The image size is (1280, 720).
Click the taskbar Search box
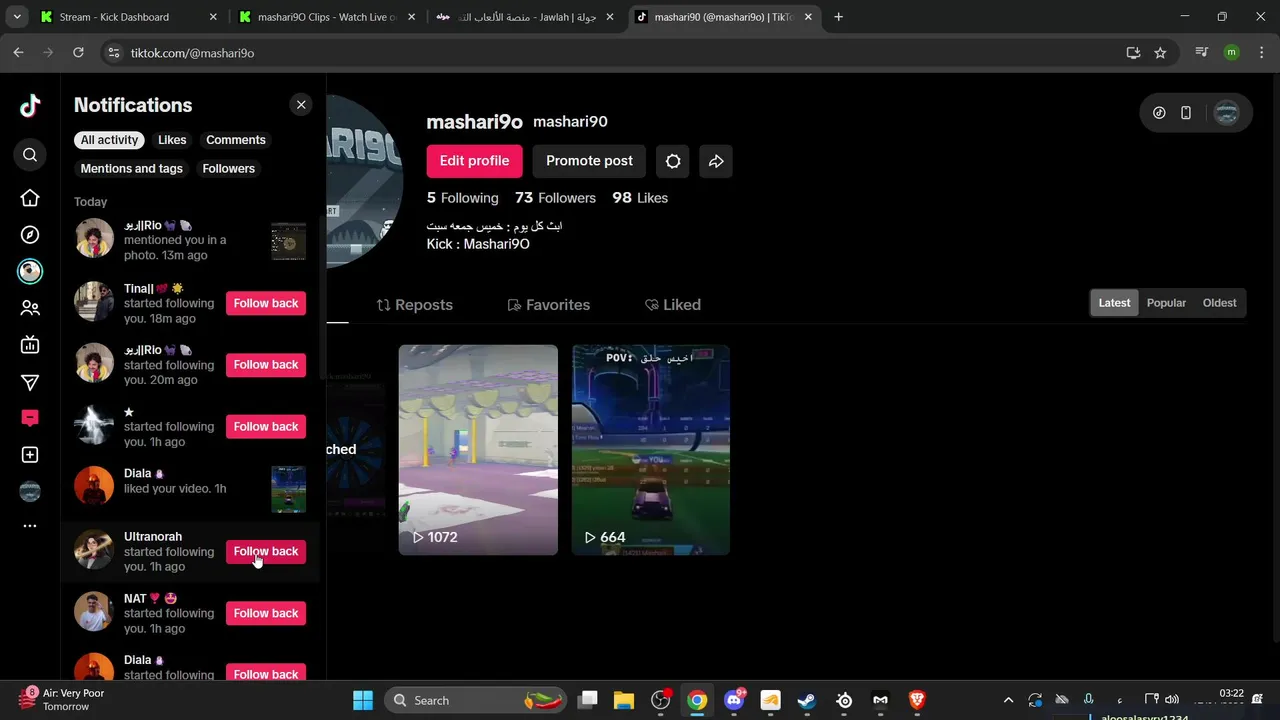[475, 700]
